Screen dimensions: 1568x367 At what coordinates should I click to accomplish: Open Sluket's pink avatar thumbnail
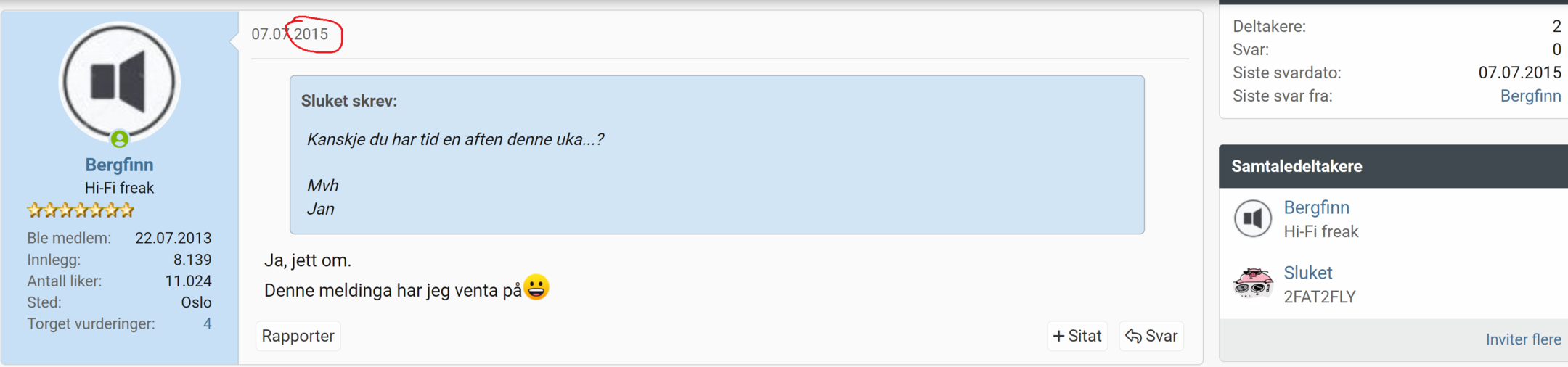tap(1252, 284)
